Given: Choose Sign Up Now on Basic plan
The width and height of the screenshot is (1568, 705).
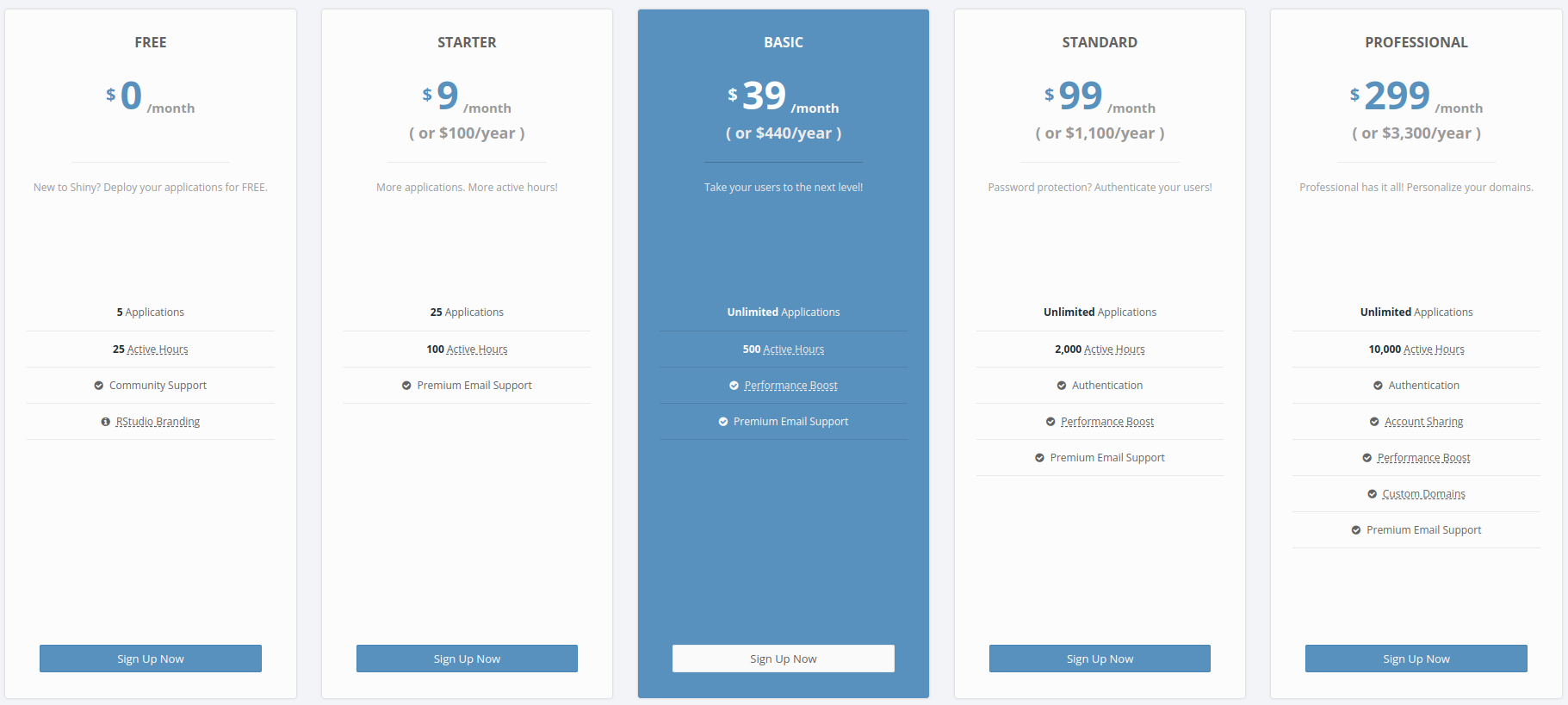Looking at the screenshot, I should click(783, 659).
